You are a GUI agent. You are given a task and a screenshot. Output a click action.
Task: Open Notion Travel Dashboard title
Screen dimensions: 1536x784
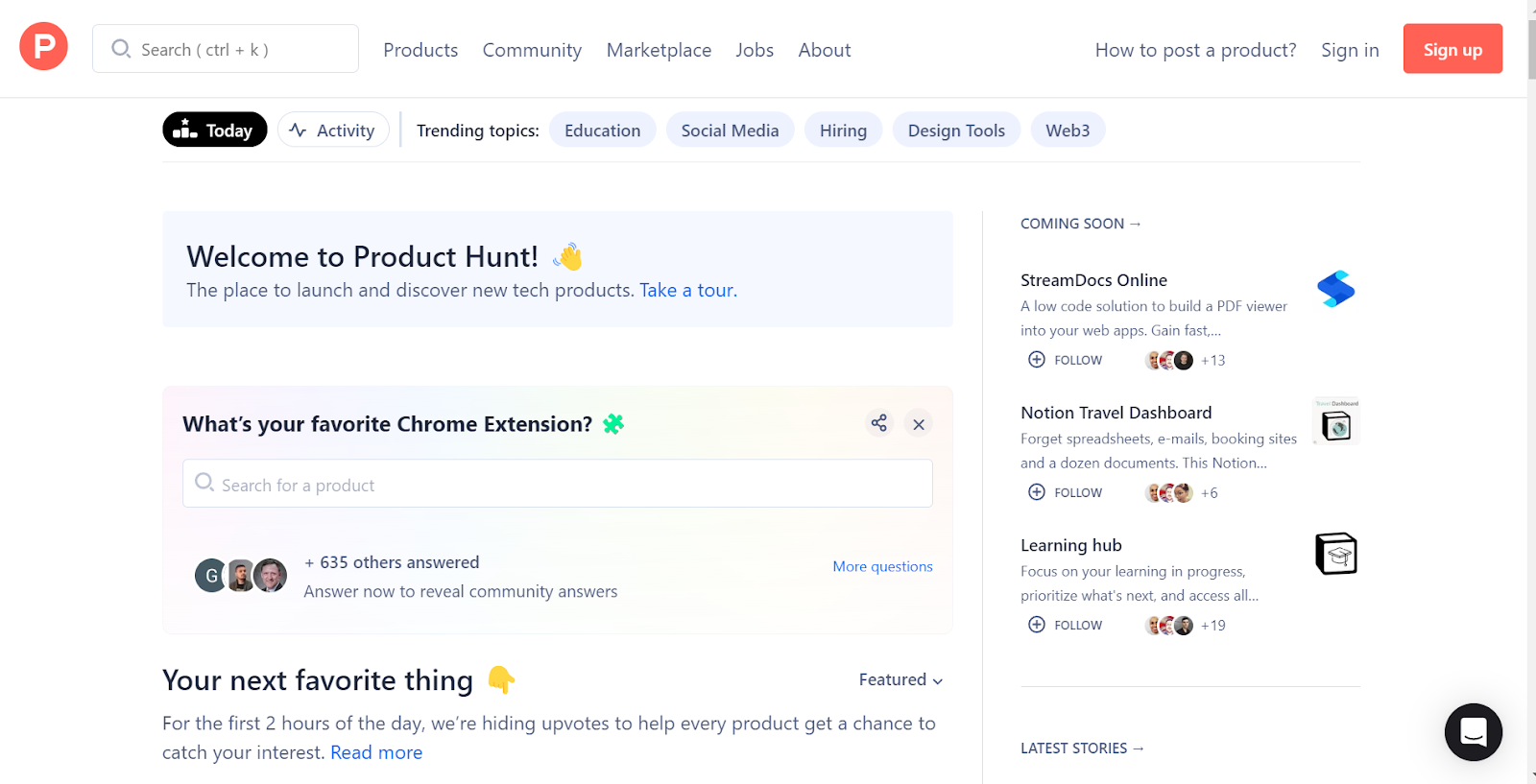(x=1116, y=413)
